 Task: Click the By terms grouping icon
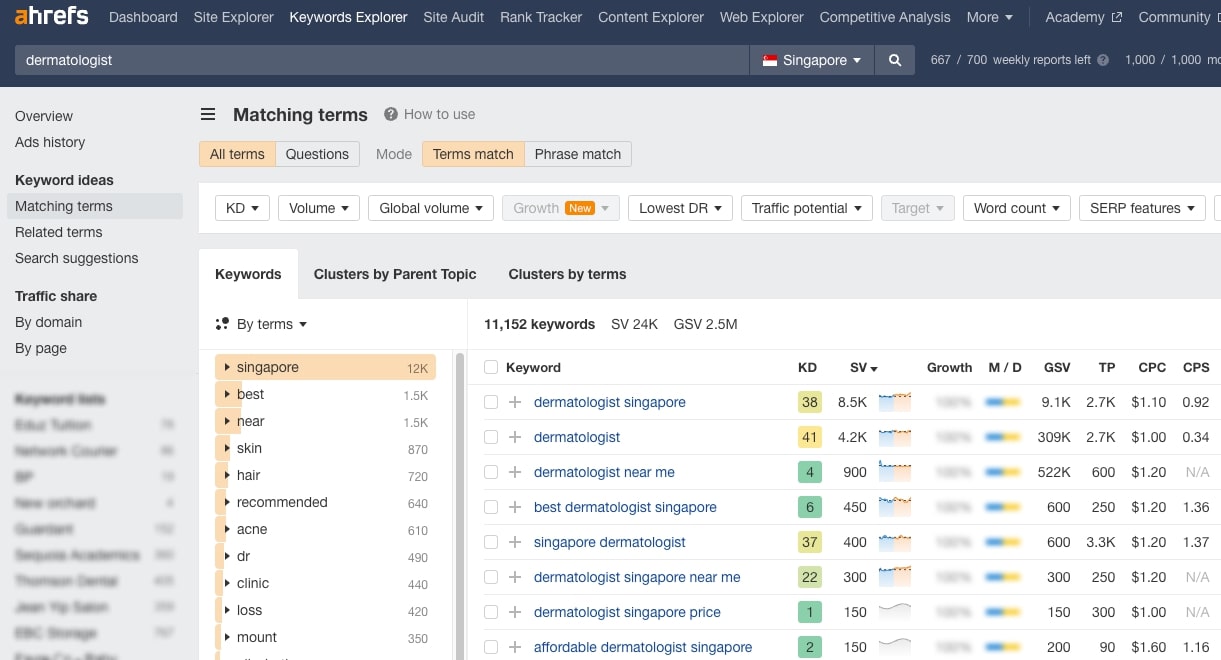222,324
